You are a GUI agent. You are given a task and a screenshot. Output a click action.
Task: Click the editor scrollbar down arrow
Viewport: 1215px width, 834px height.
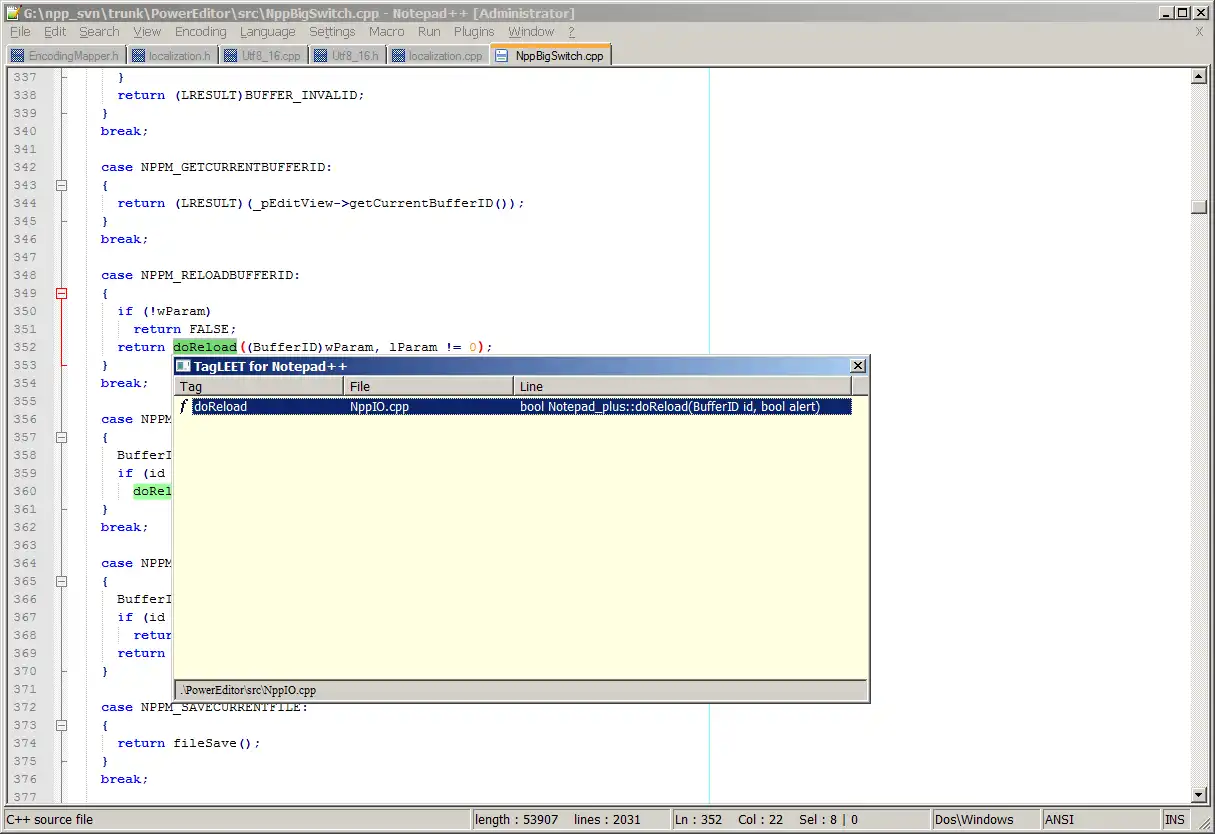(x=1199, y=793)
